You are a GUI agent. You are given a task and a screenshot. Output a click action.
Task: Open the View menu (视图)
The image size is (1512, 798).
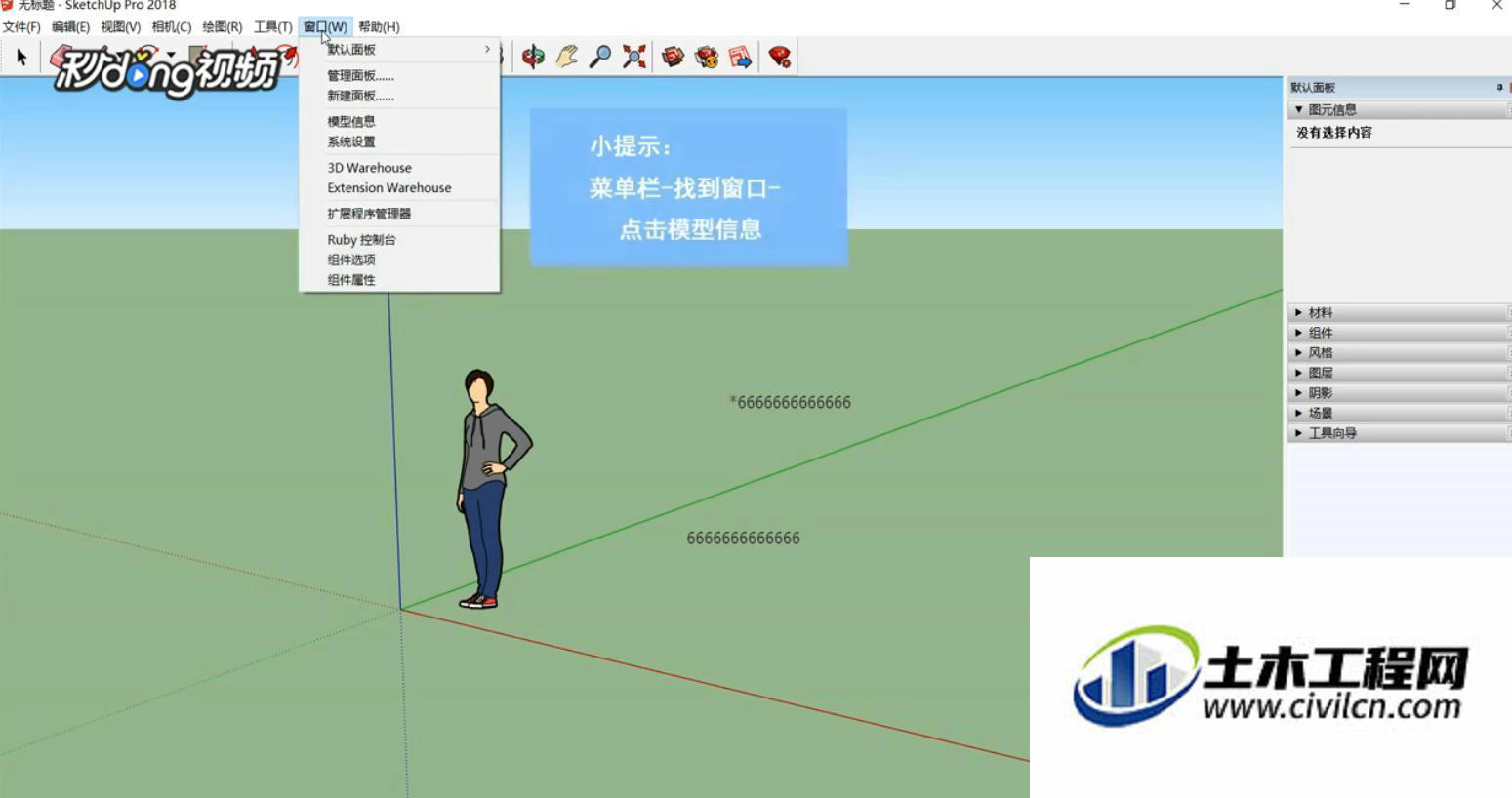tap(120, 26)
